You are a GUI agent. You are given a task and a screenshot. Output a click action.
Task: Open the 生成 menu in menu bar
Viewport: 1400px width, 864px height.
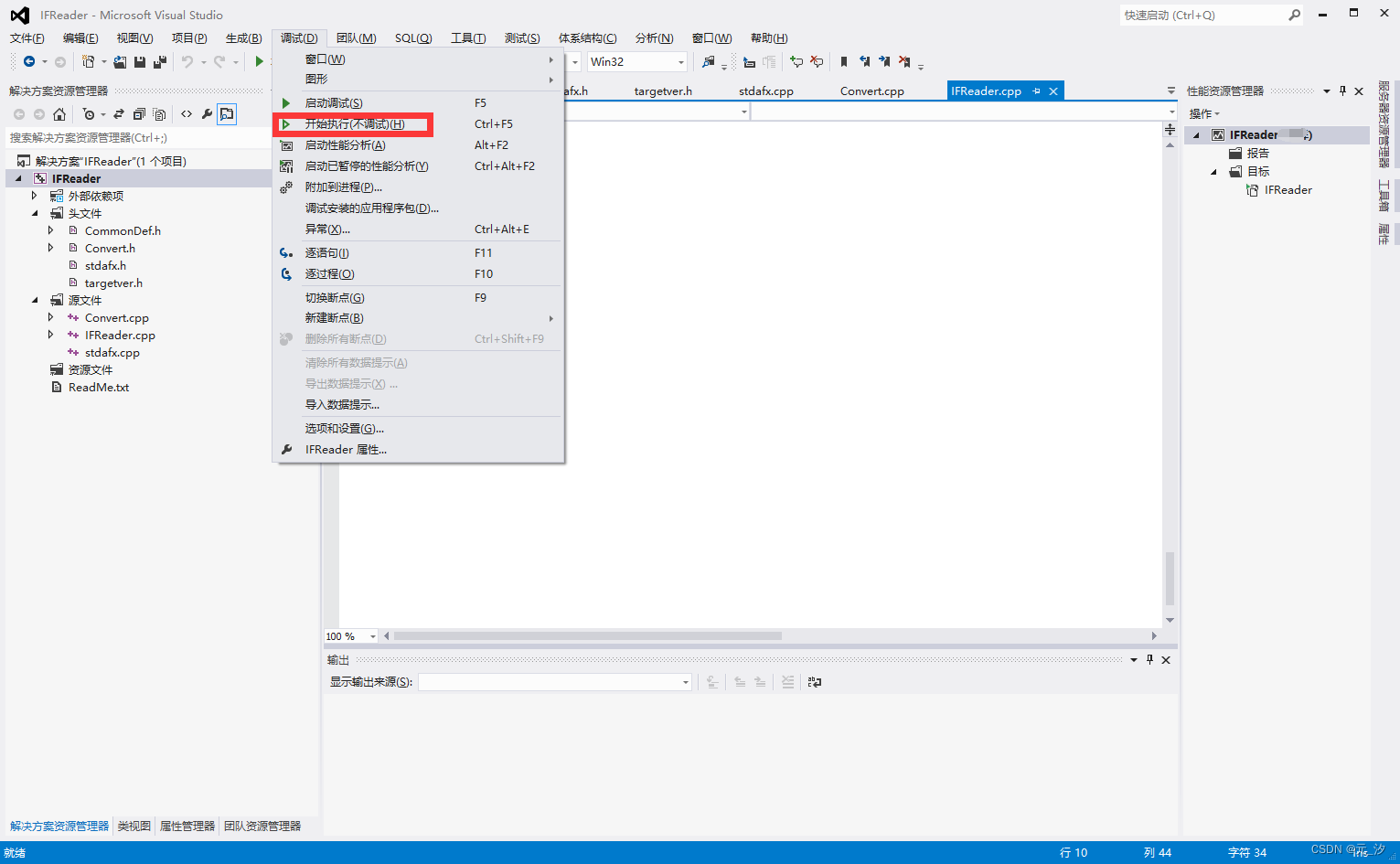pyautogui.click(x=243, y=37)
